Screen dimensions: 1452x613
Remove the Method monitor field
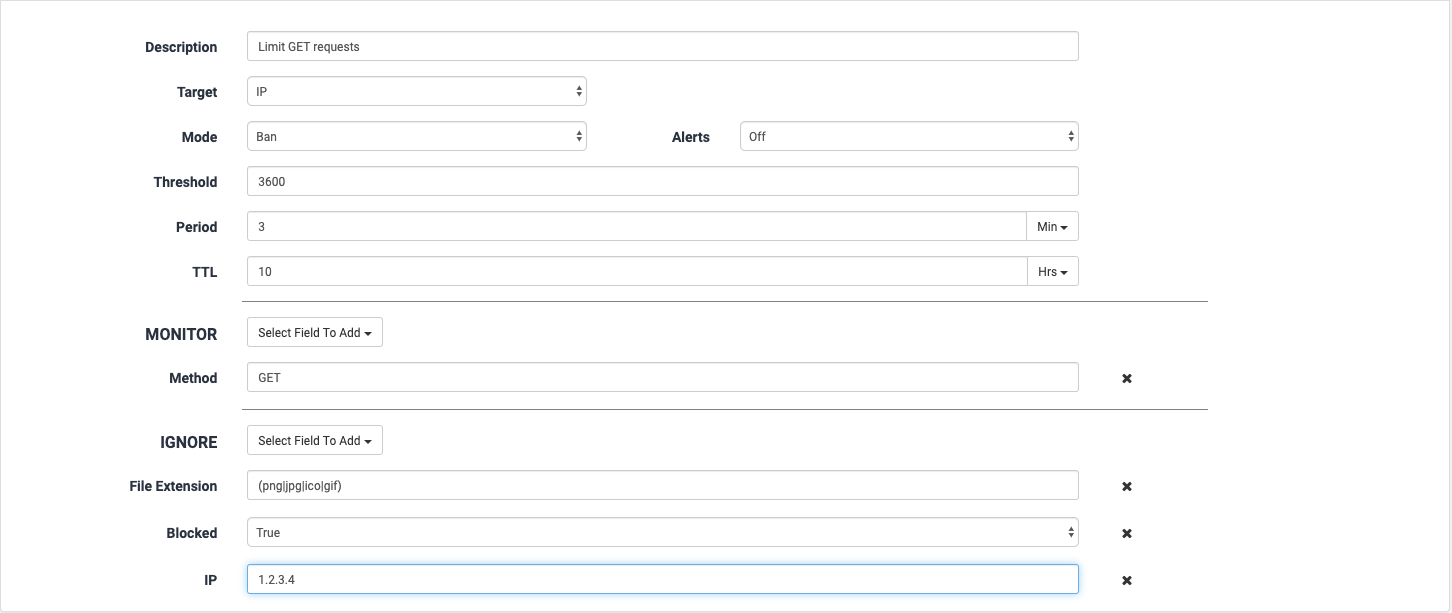click(x=1126, y=378)
